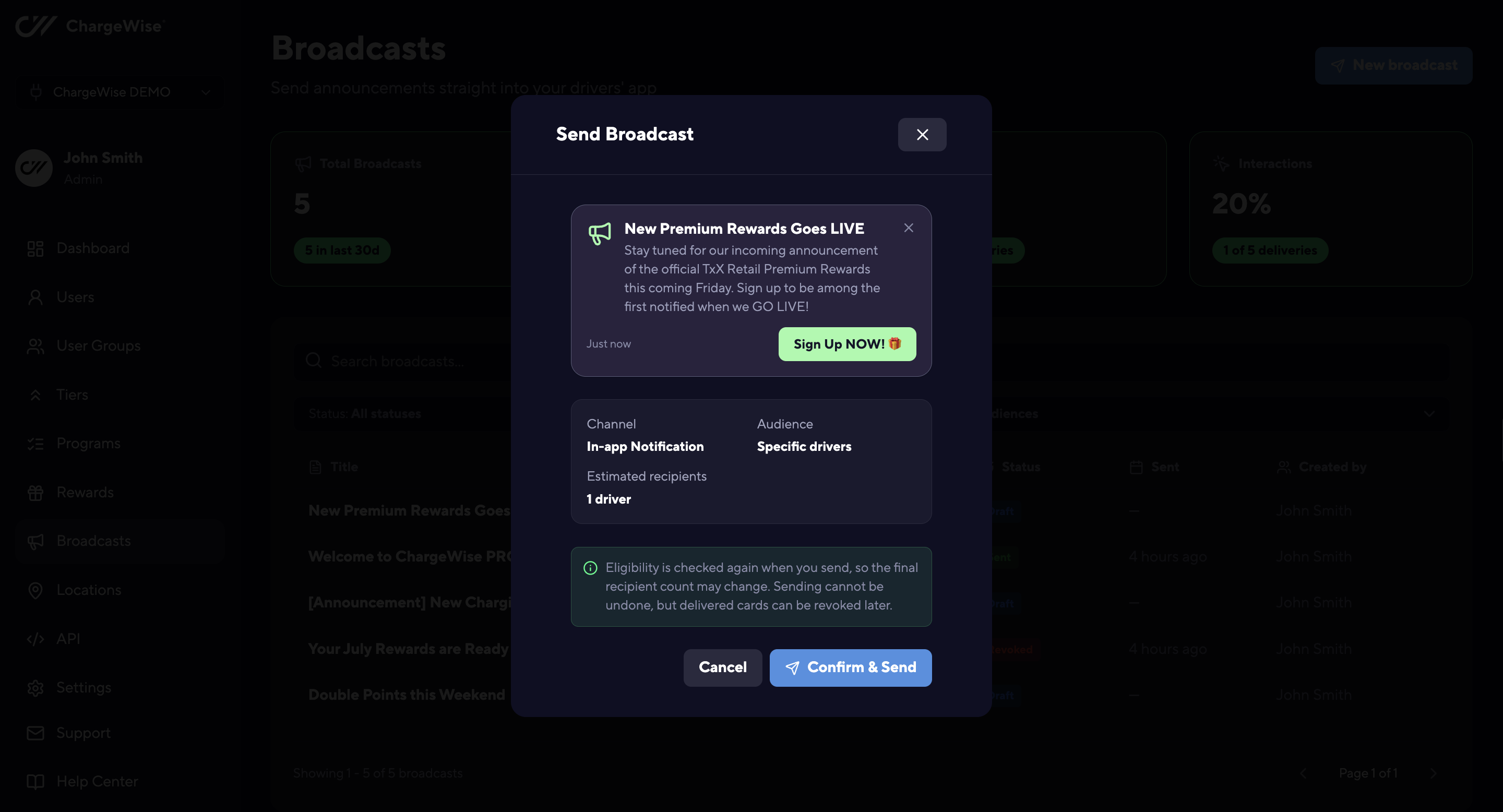Click the info icon in eligibility notice

point(590,568)
